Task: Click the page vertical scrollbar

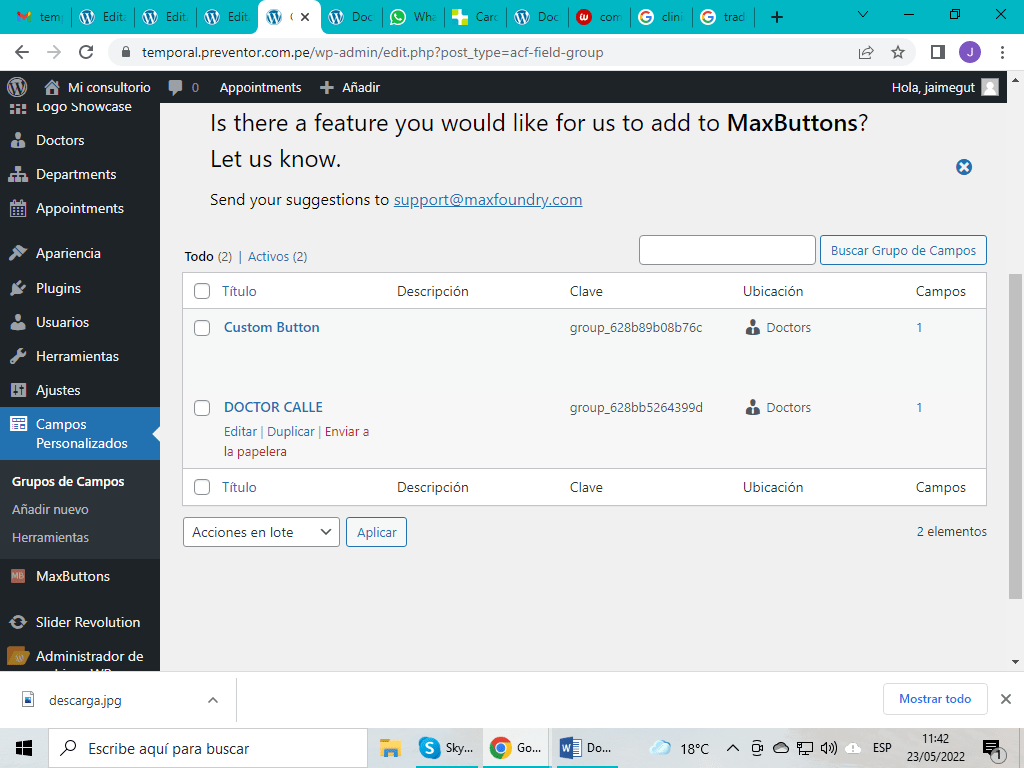Action: [1015, 436]
